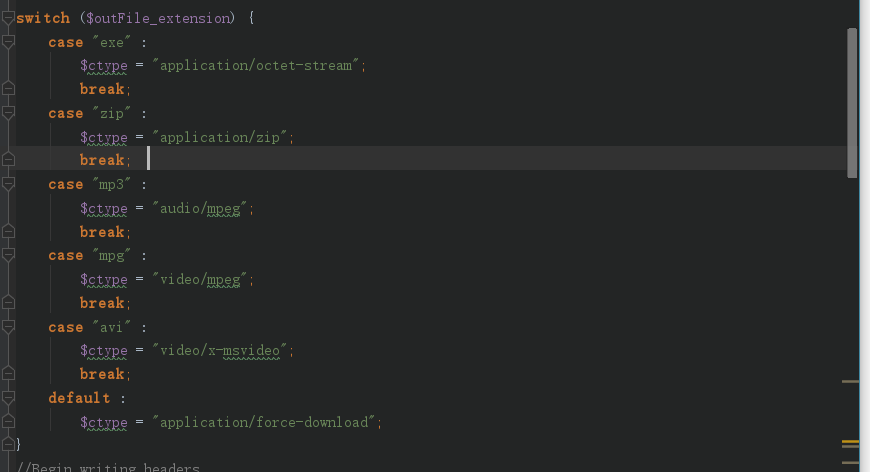Collapse the default branch fold marker
Image resolution: width=870 pixels, height=472 pixels.
coord(8,398)
